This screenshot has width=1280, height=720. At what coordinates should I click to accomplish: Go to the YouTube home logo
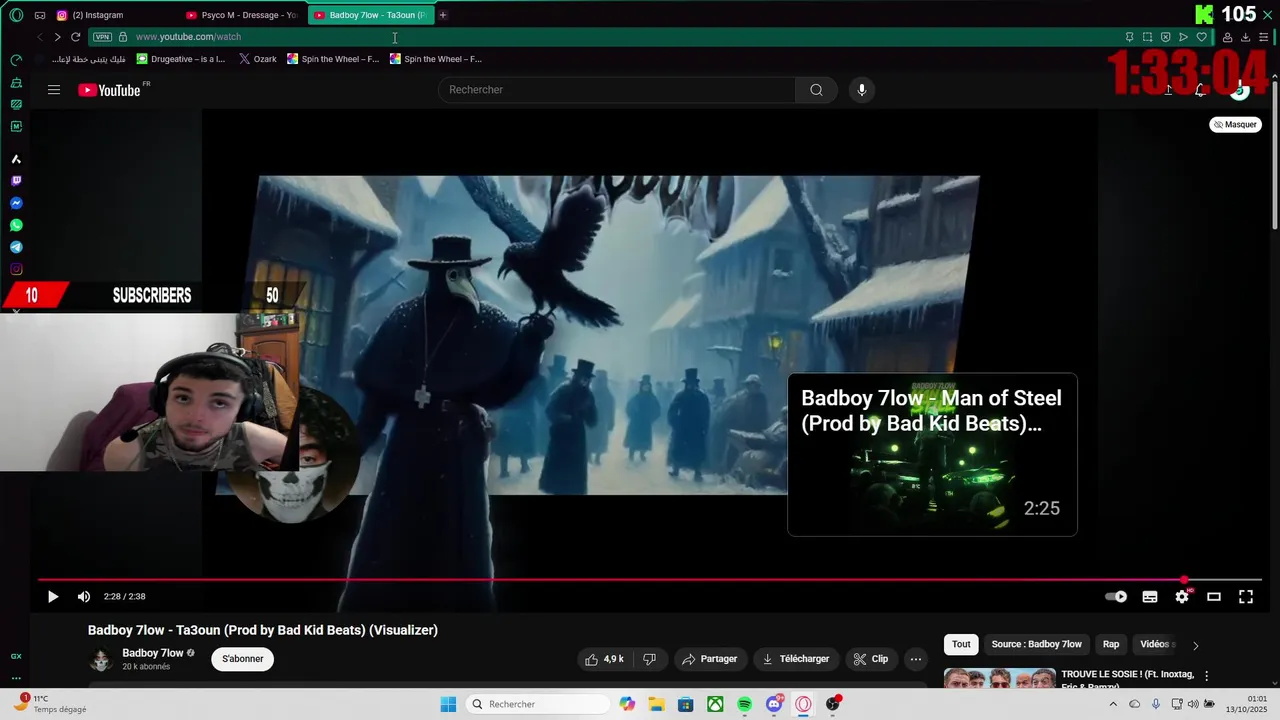pyautogui.click(x=110, y=90)
